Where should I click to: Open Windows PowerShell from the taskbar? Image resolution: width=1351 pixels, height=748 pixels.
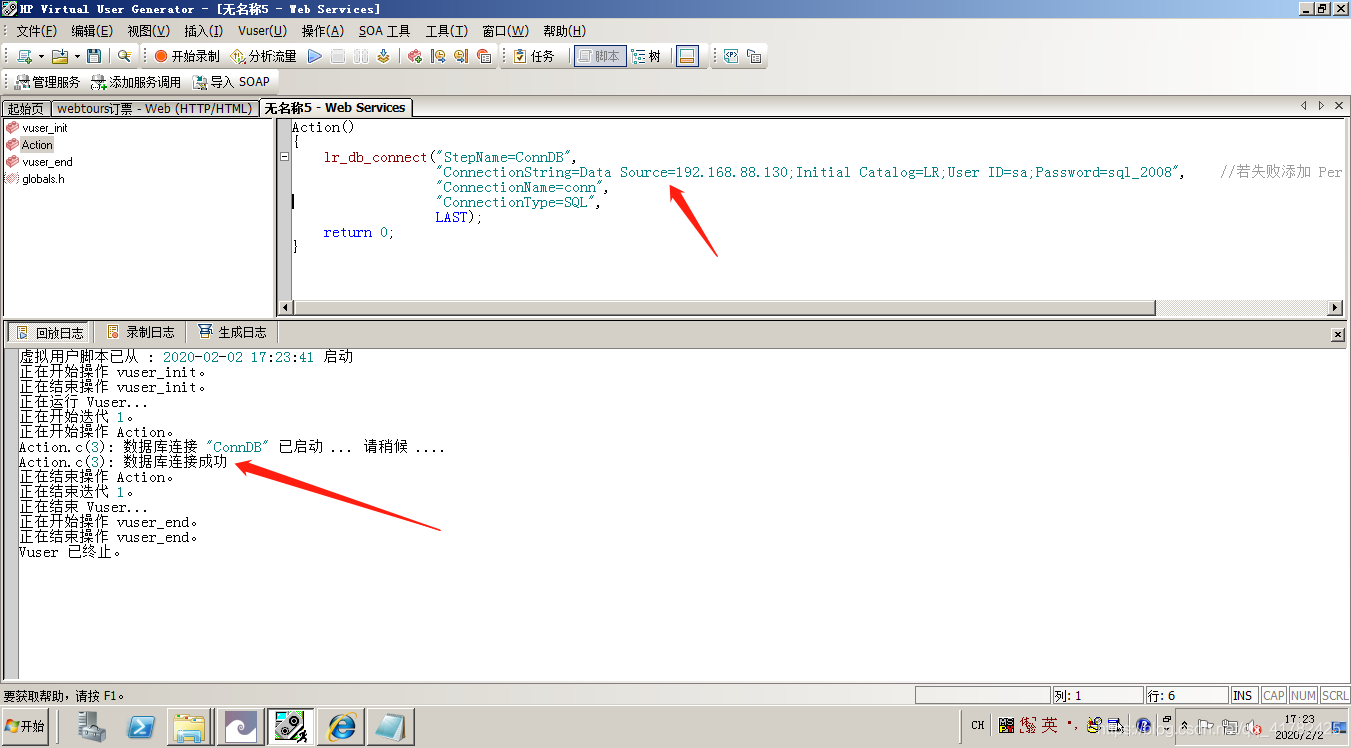140,727
